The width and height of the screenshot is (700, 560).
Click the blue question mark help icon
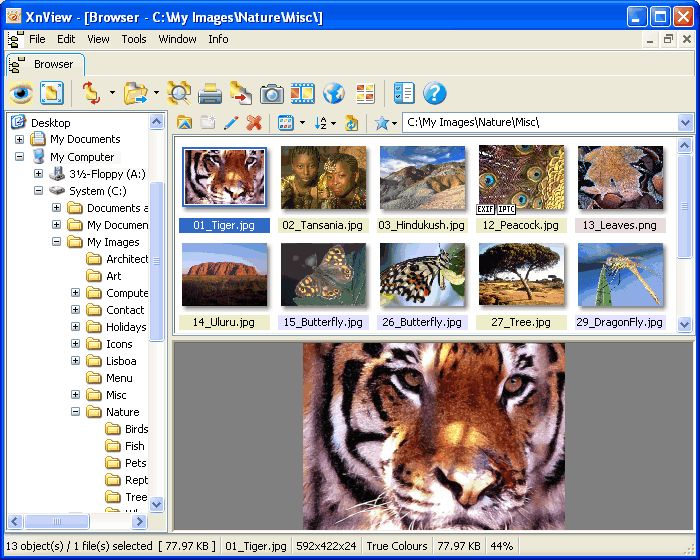[434, 94]
